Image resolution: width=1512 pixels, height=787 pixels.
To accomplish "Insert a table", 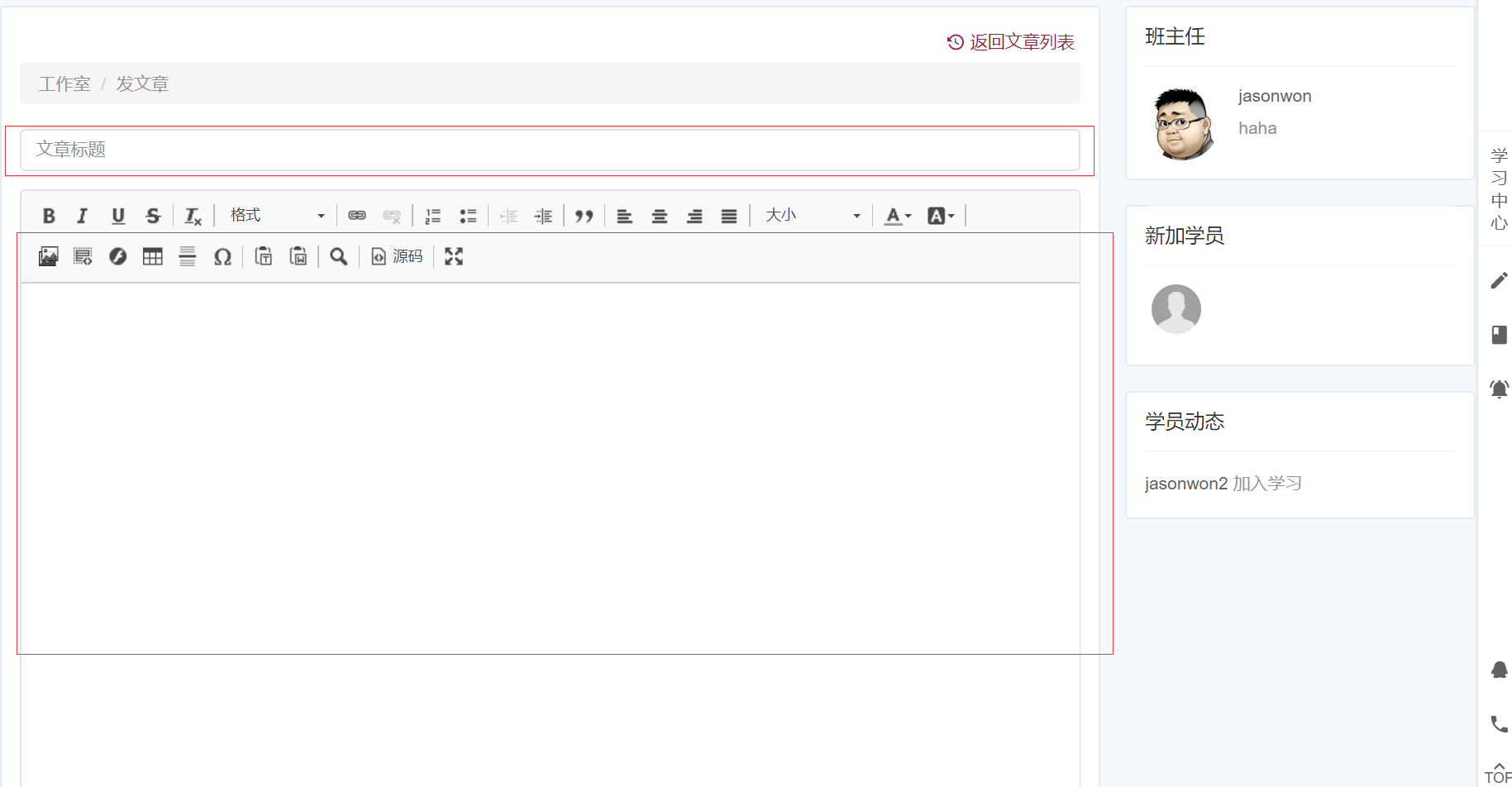I will point(153,256).
